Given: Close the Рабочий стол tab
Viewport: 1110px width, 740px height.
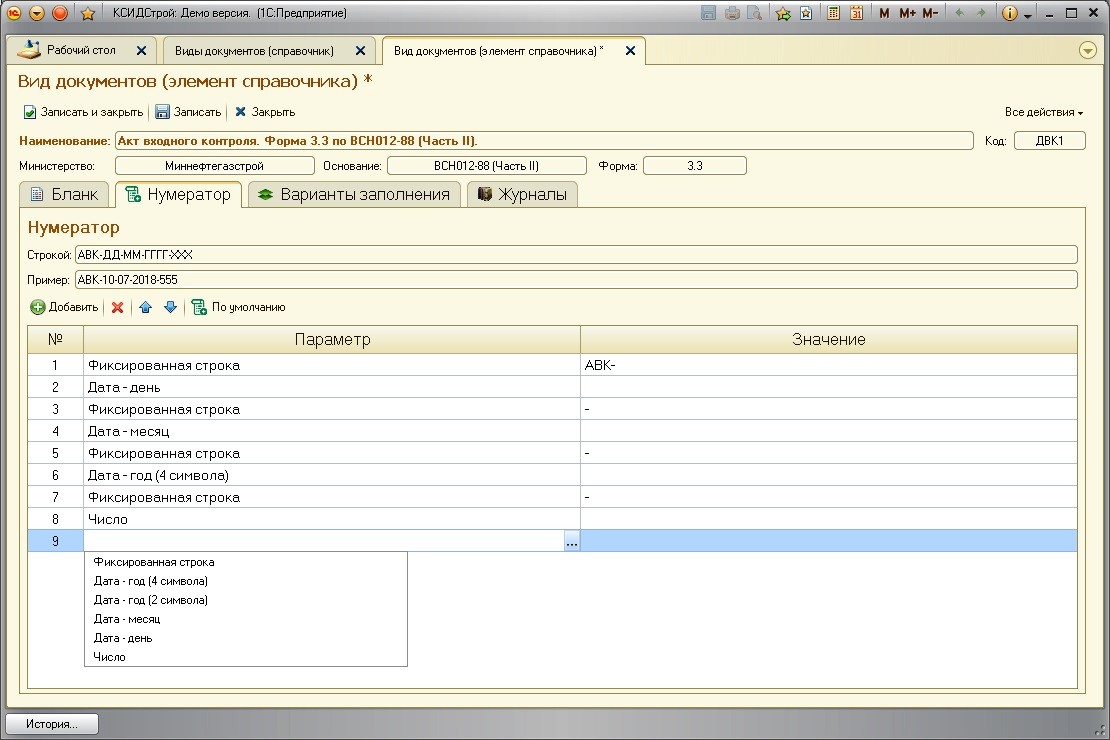Looking at the screenshot, I should (x=141, y=50).
